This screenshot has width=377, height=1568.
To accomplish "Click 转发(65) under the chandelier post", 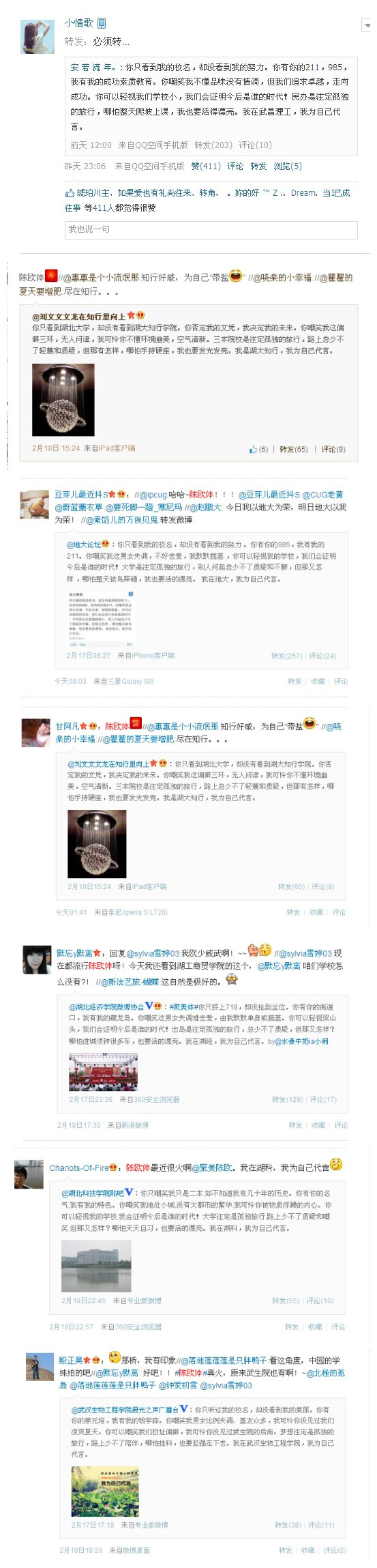I will [293, 449].
